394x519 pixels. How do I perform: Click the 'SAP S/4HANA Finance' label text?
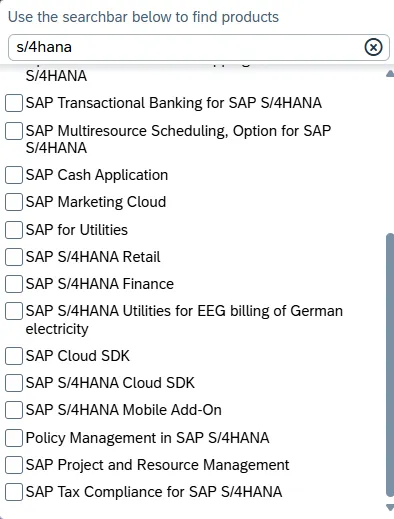coord(100,284)
